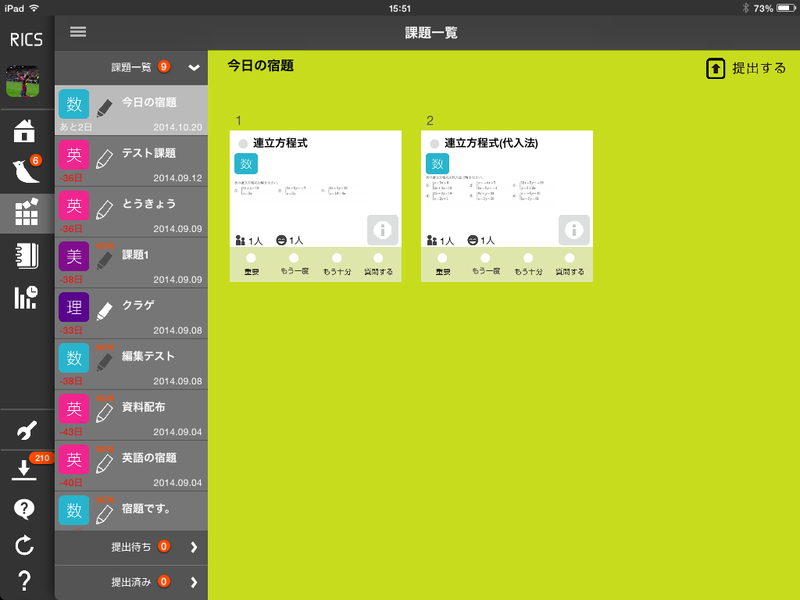Select 質問する radio button on card 1
The image size is (800, 600).
pyautogui.click(x=378, y=258)
